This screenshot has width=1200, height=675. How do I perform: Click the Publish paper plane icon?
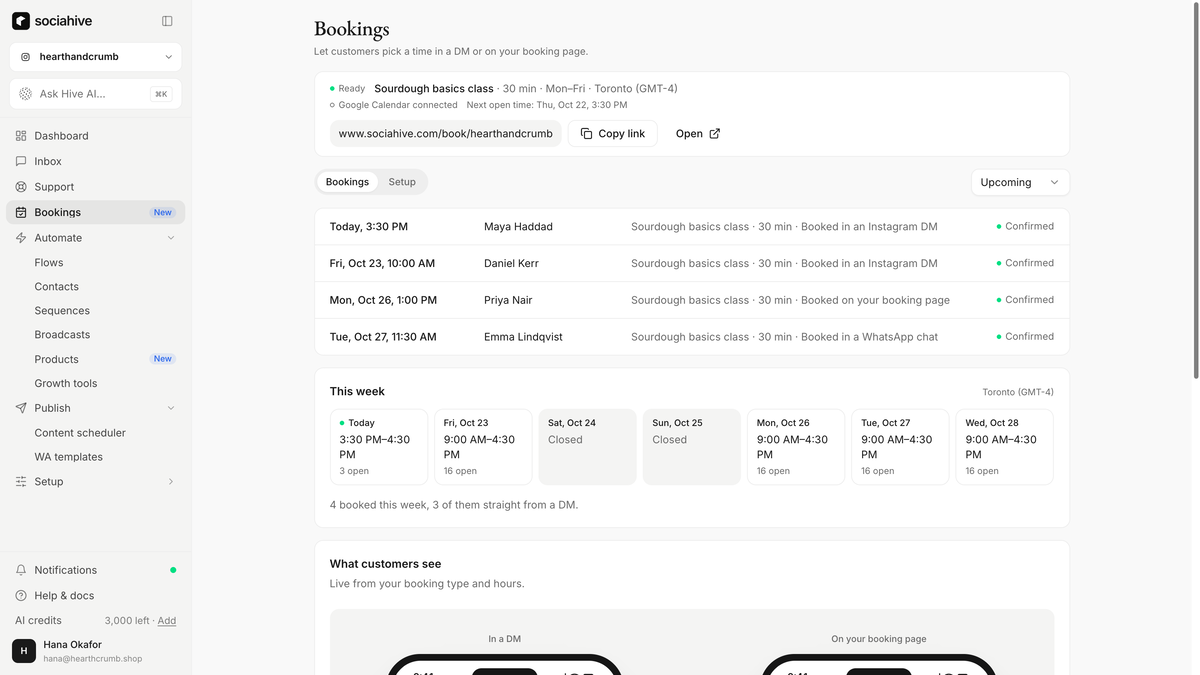(x=21, y=408)
